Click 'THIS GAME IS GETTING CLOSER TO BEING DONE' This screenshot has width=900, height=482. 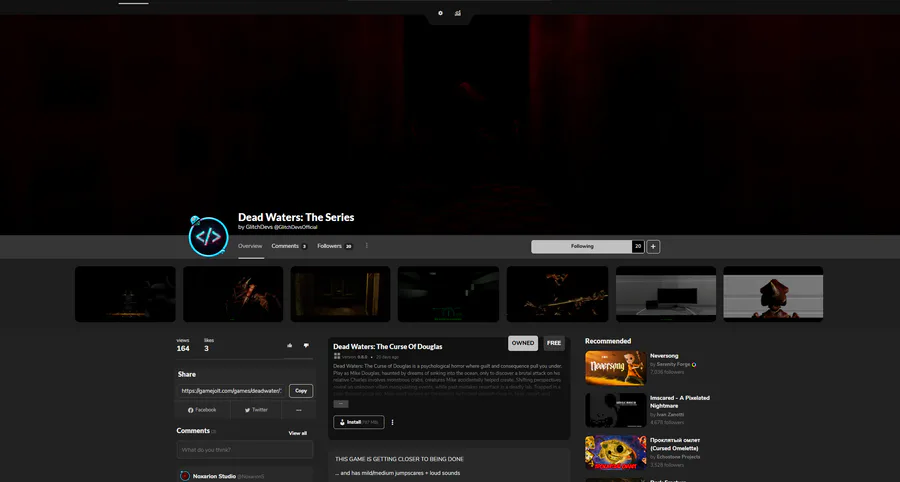399,459
